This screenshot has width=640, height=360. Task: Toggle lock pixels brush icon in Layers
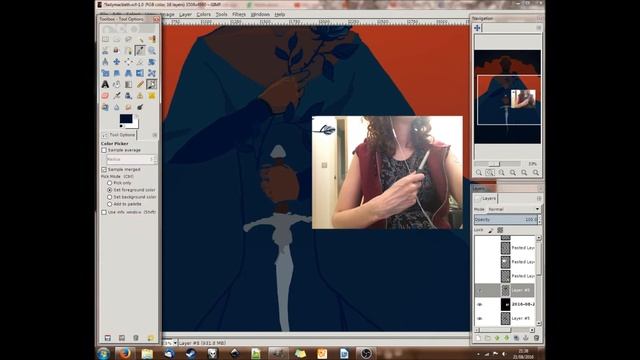click(491, 230)
